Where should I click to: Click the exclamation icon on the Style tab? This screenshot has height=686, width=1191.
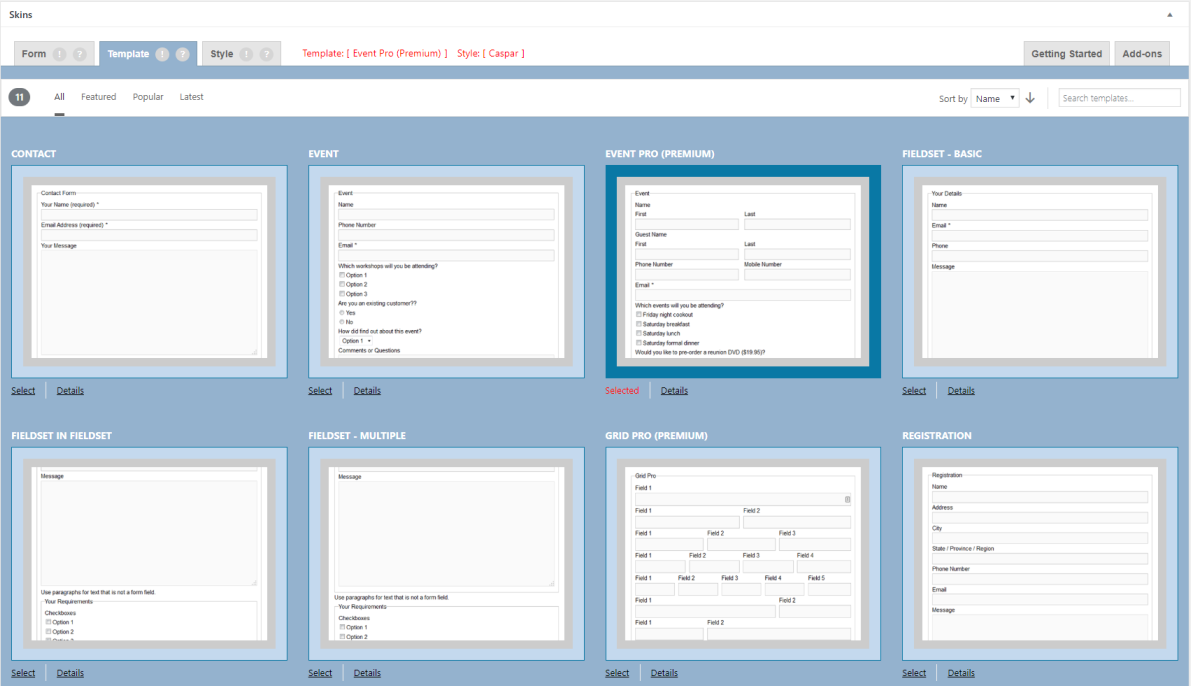tap(246, 54)
